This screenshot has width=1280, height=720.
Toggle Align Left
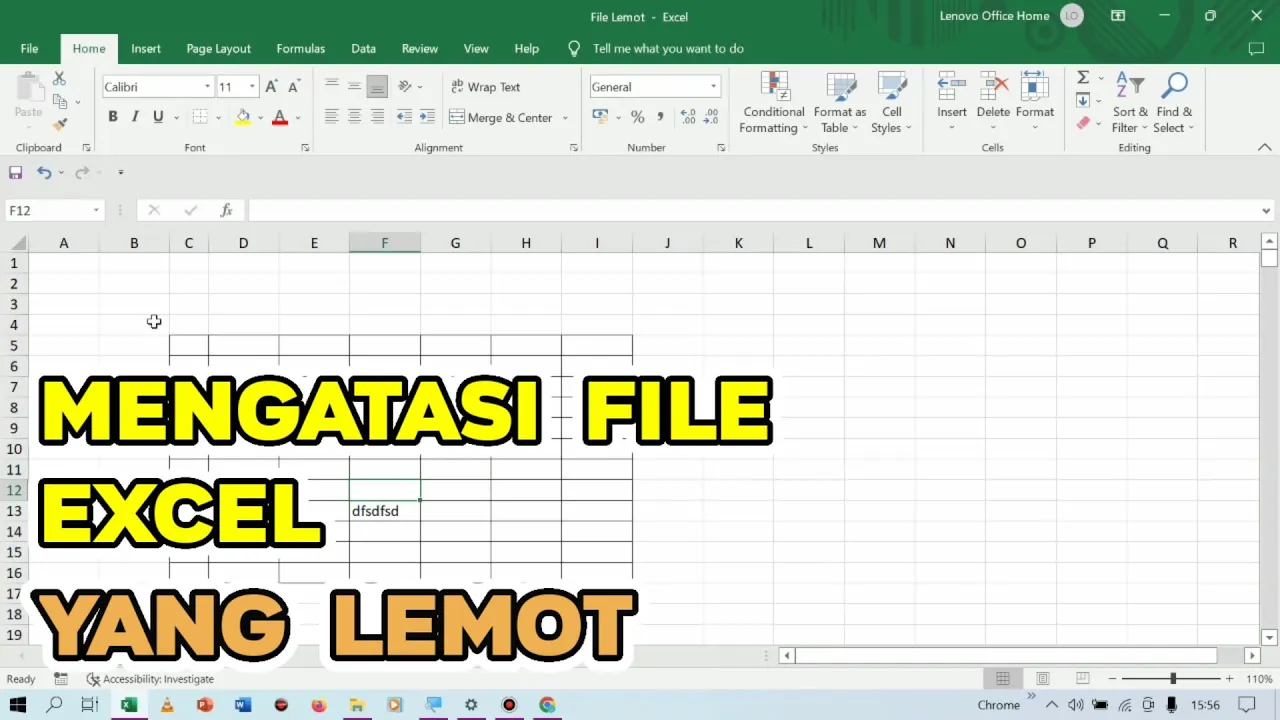pyautogui.click(x=332, y=117)
